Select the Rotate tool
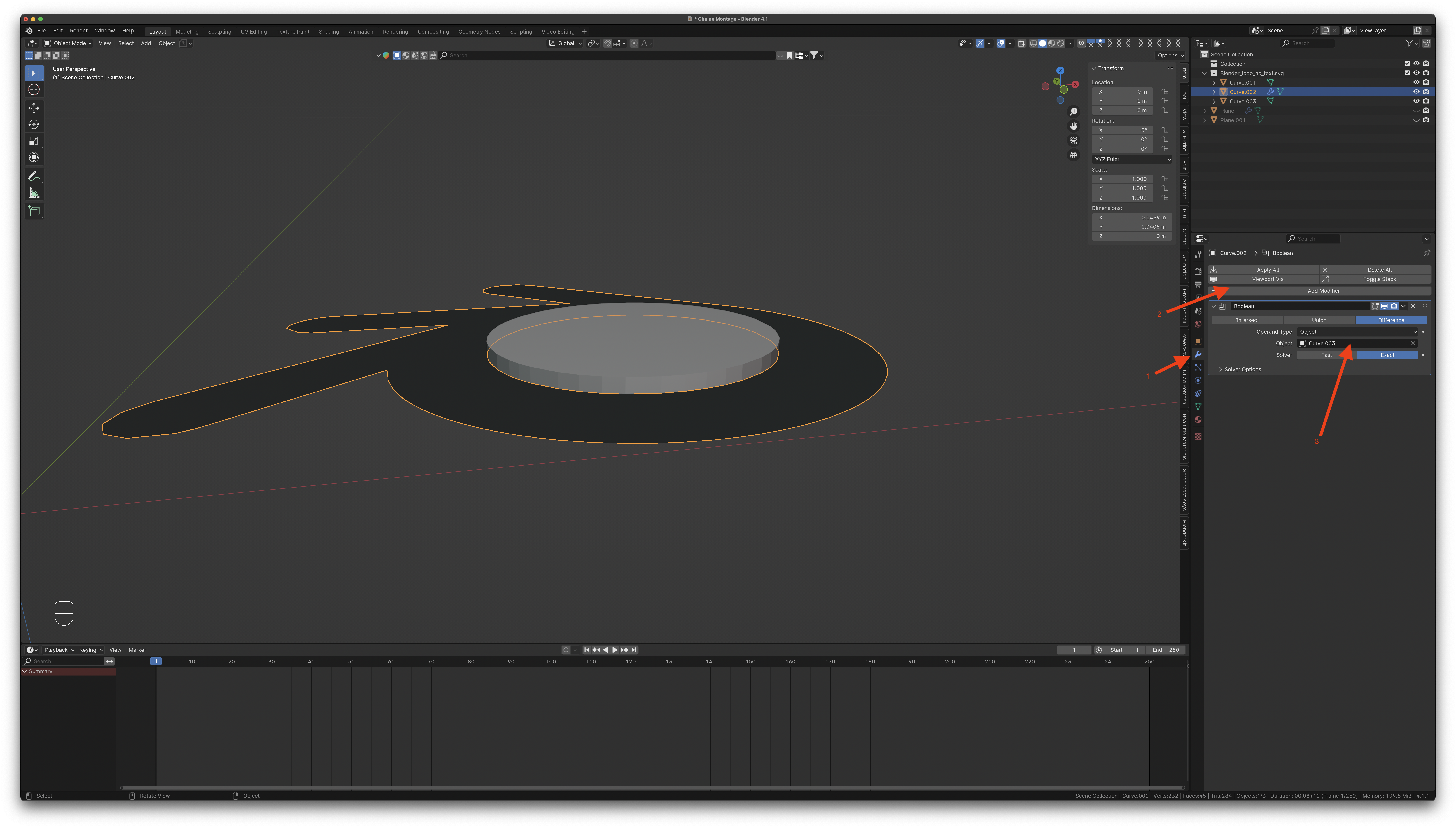The width and height of the screenshot is (1456, 828). point(34,125)
